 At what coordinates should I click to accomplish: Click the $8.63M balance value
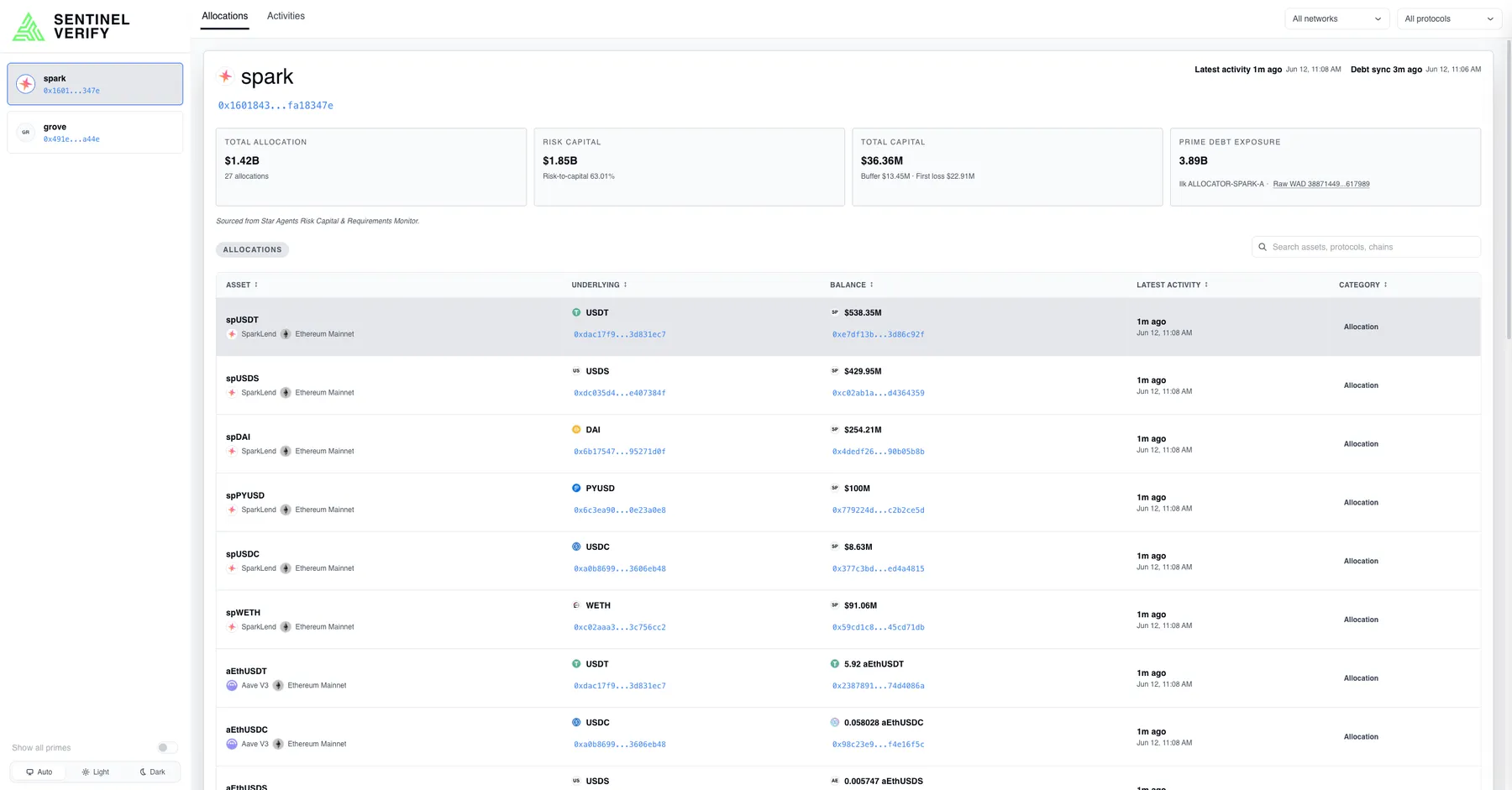pyautogui.click(x=858, y=547)
